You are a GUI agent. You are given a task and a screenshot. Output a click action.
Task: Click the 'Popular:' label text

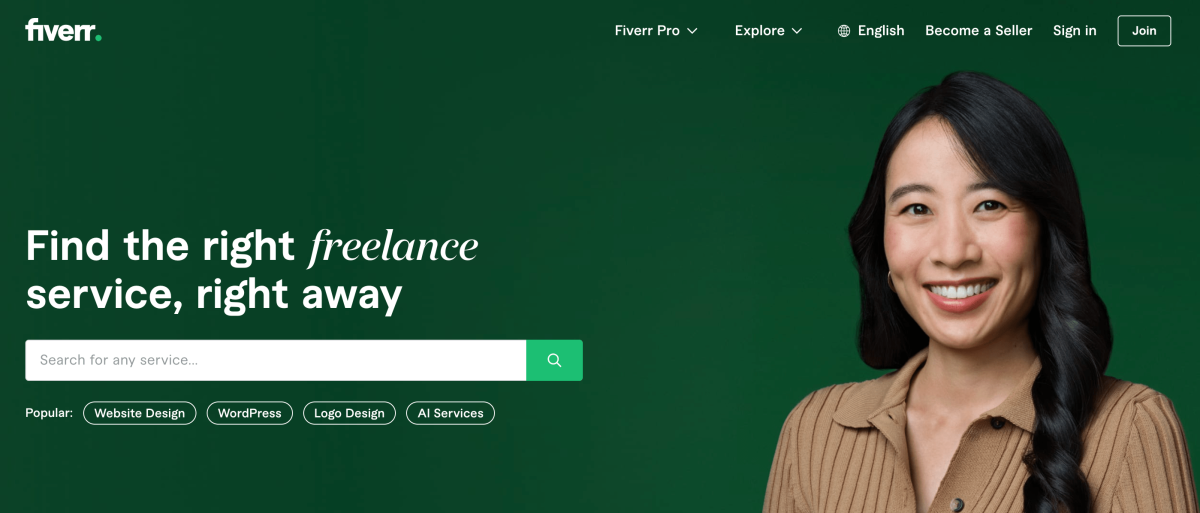[49, 413]
